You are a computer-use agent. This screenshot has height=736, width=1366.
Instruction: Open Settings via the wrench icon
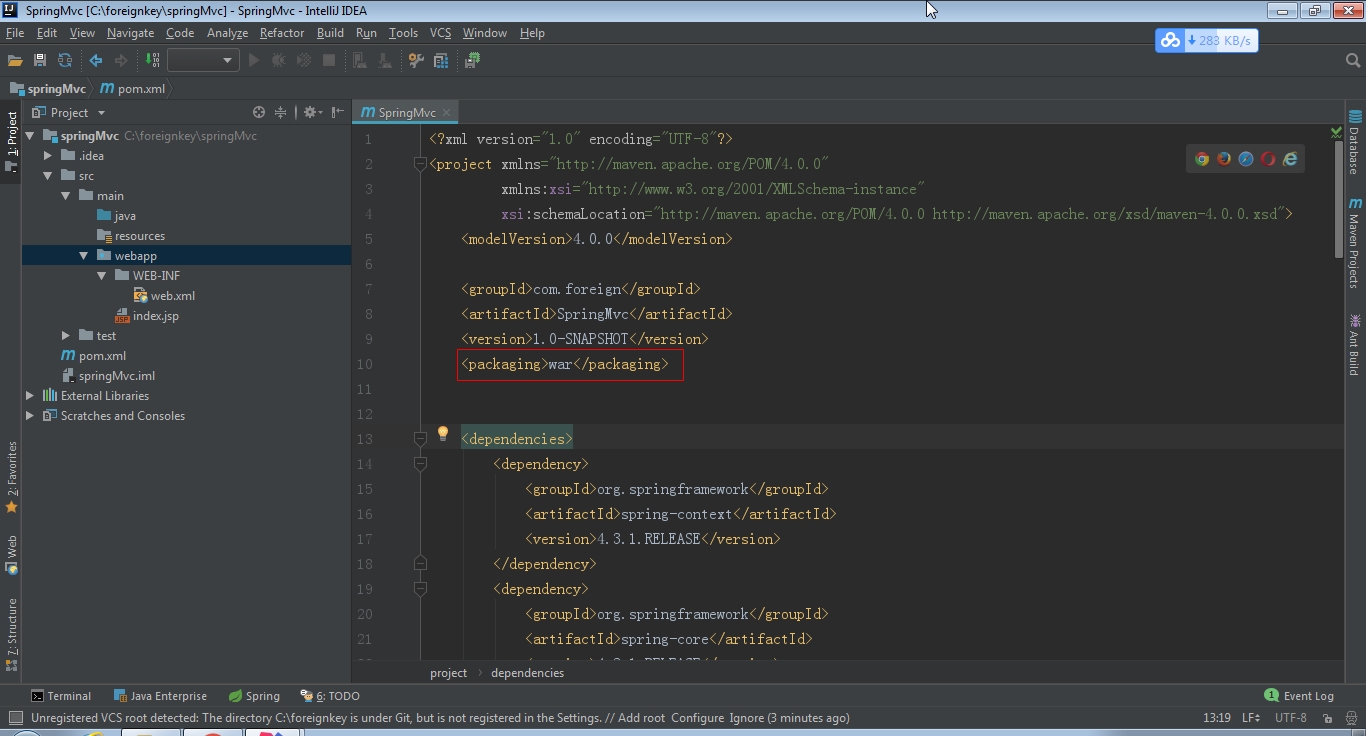[416, 61]
